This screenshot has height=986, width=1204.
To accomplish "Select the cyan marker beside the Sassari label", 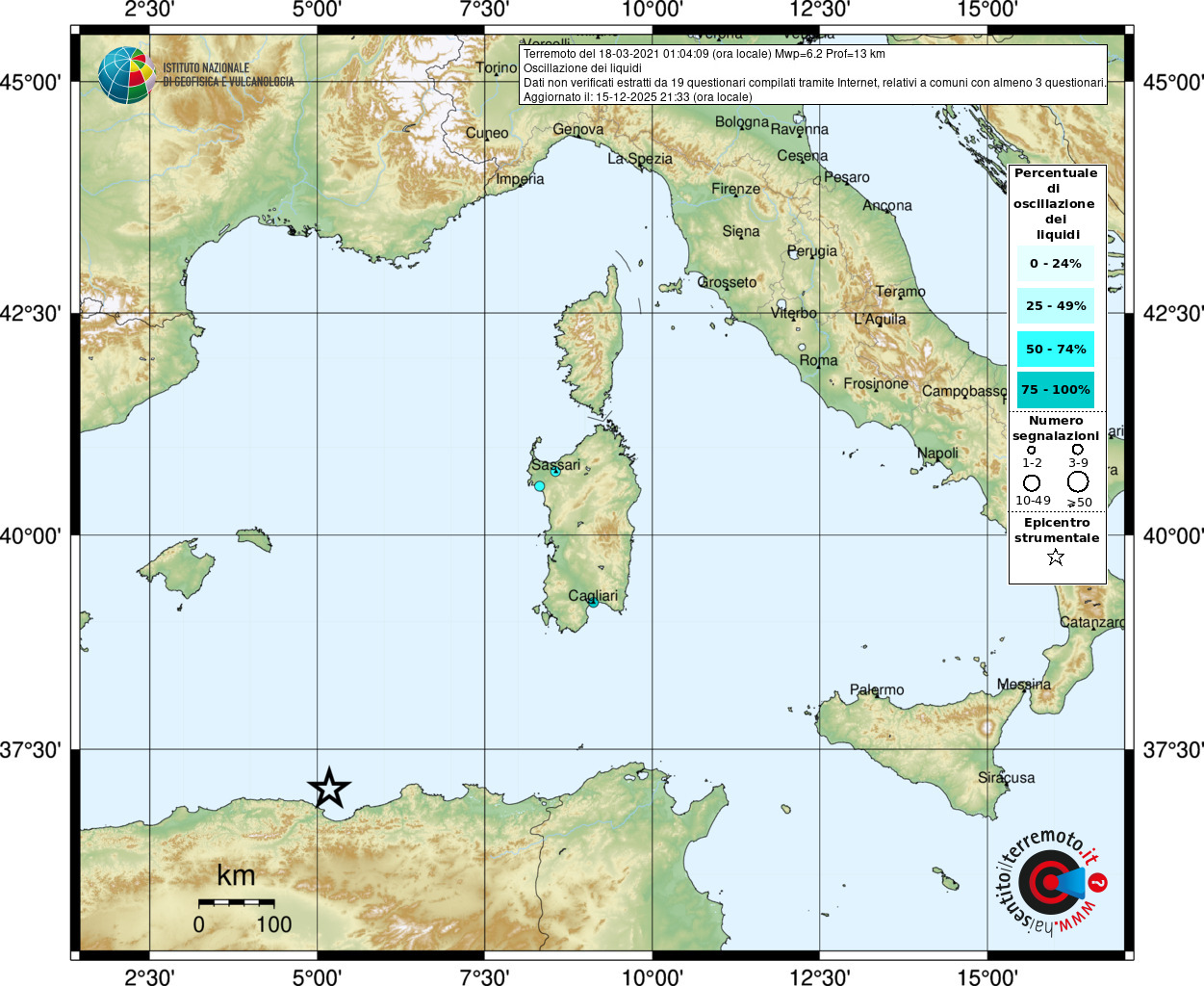I will pos(555,471).
